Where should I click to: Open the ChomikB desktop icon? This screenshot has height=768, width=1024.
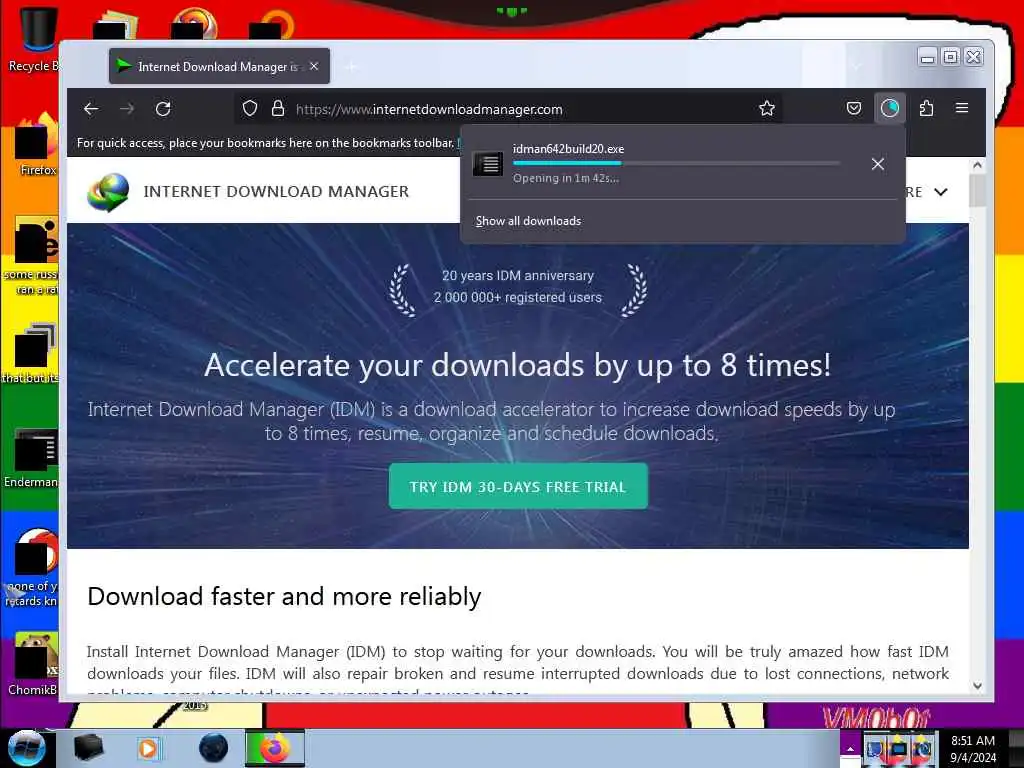coord(34,664)
